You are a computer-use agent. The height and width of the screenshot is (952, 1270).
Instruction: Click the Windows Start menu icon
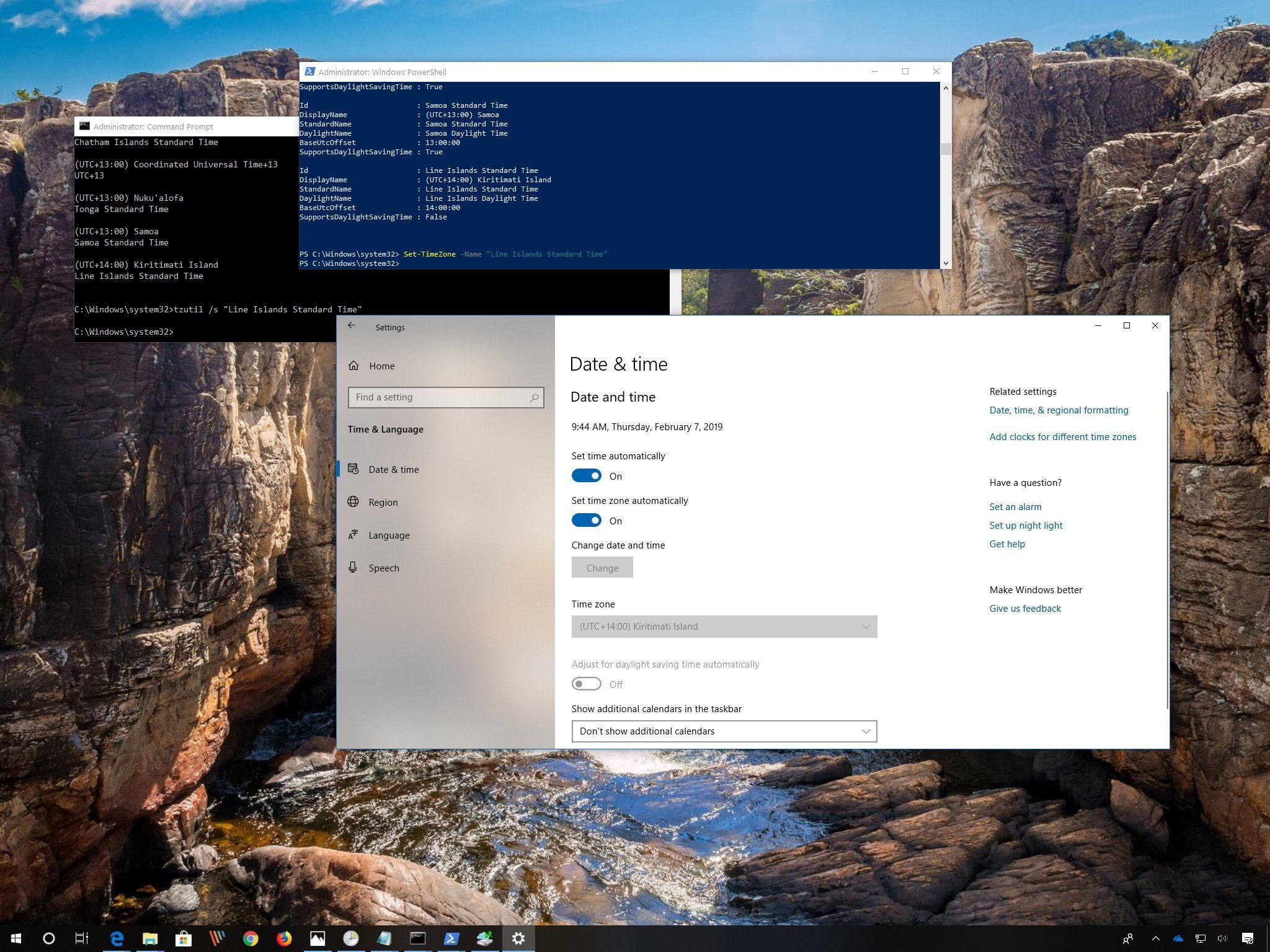click(x=15, y=937)
